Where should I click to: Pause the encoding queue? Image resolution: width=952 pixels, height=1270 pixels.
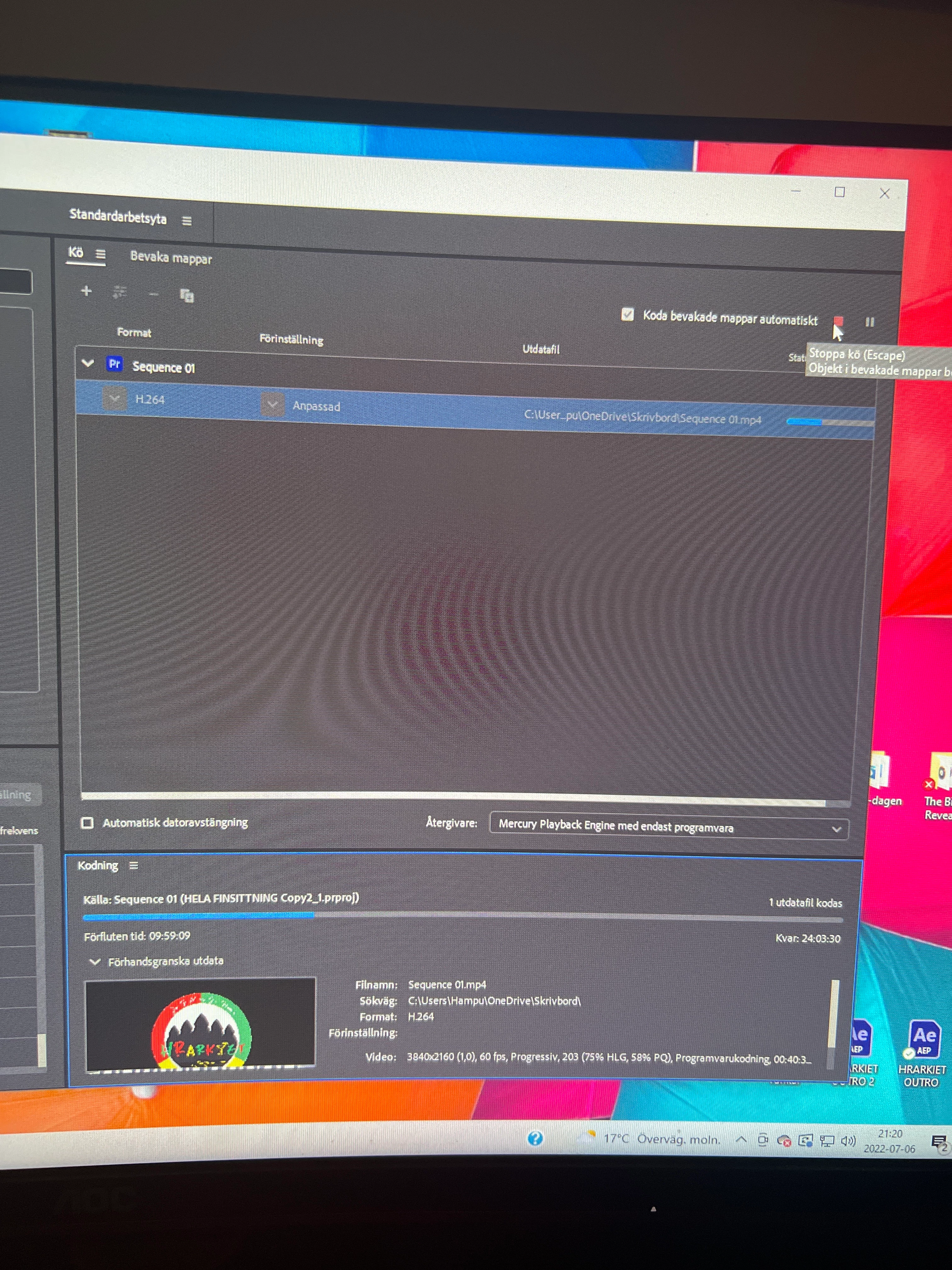pos(870,322)
